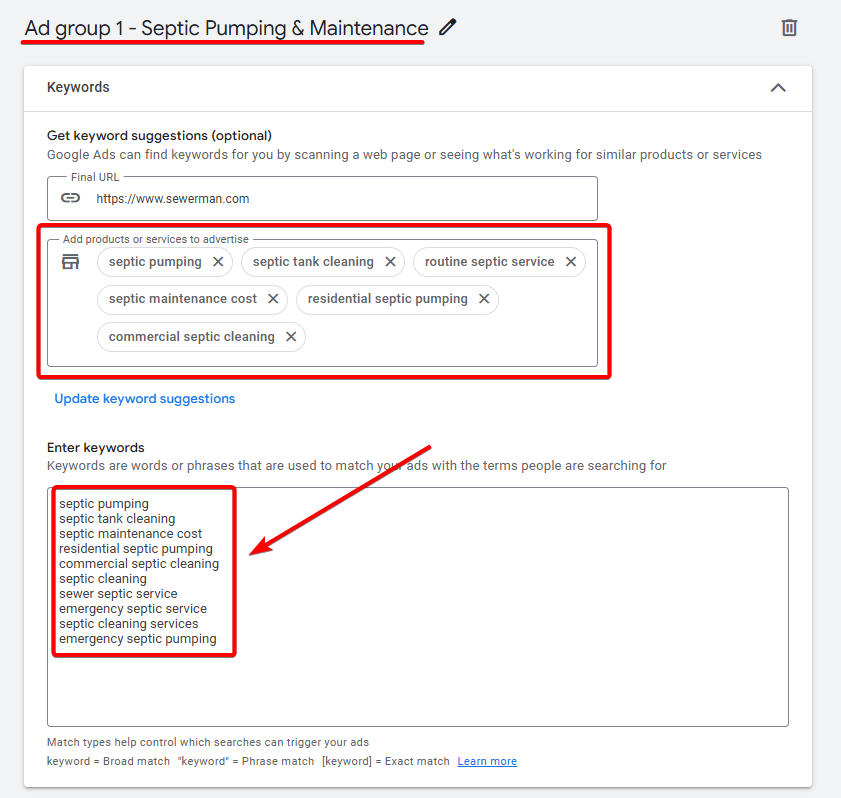The width and height of the screenshot is (841, 798).
Task: Select the 'routine septic service' chip label
Action: pos(489,262)
